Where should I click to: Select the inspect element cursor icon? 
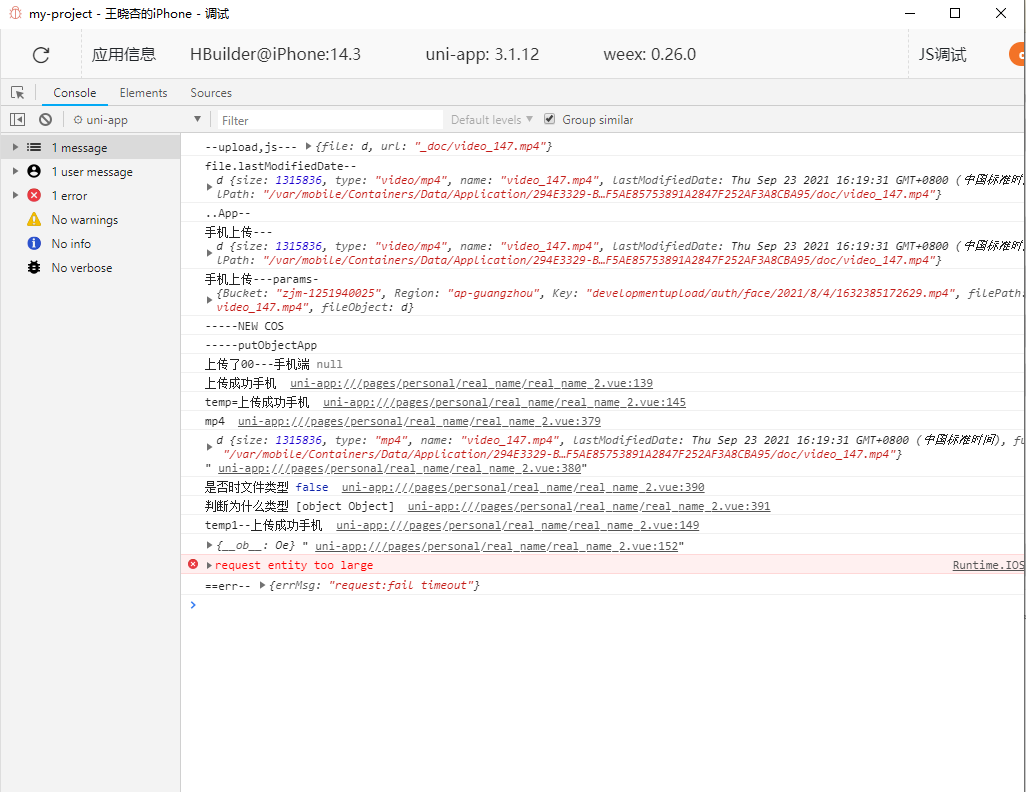tap(17, 93)
